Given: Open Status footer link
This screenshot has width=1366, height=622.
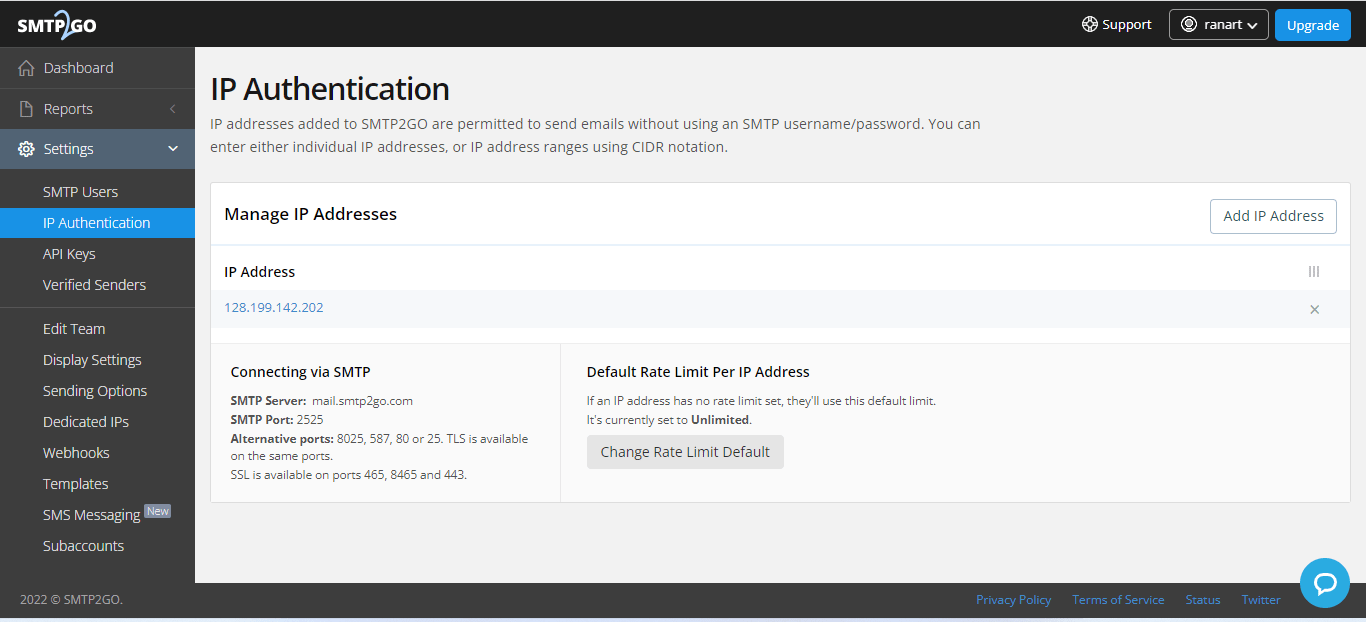Looking at the screenshot, I should point(1203,600).
